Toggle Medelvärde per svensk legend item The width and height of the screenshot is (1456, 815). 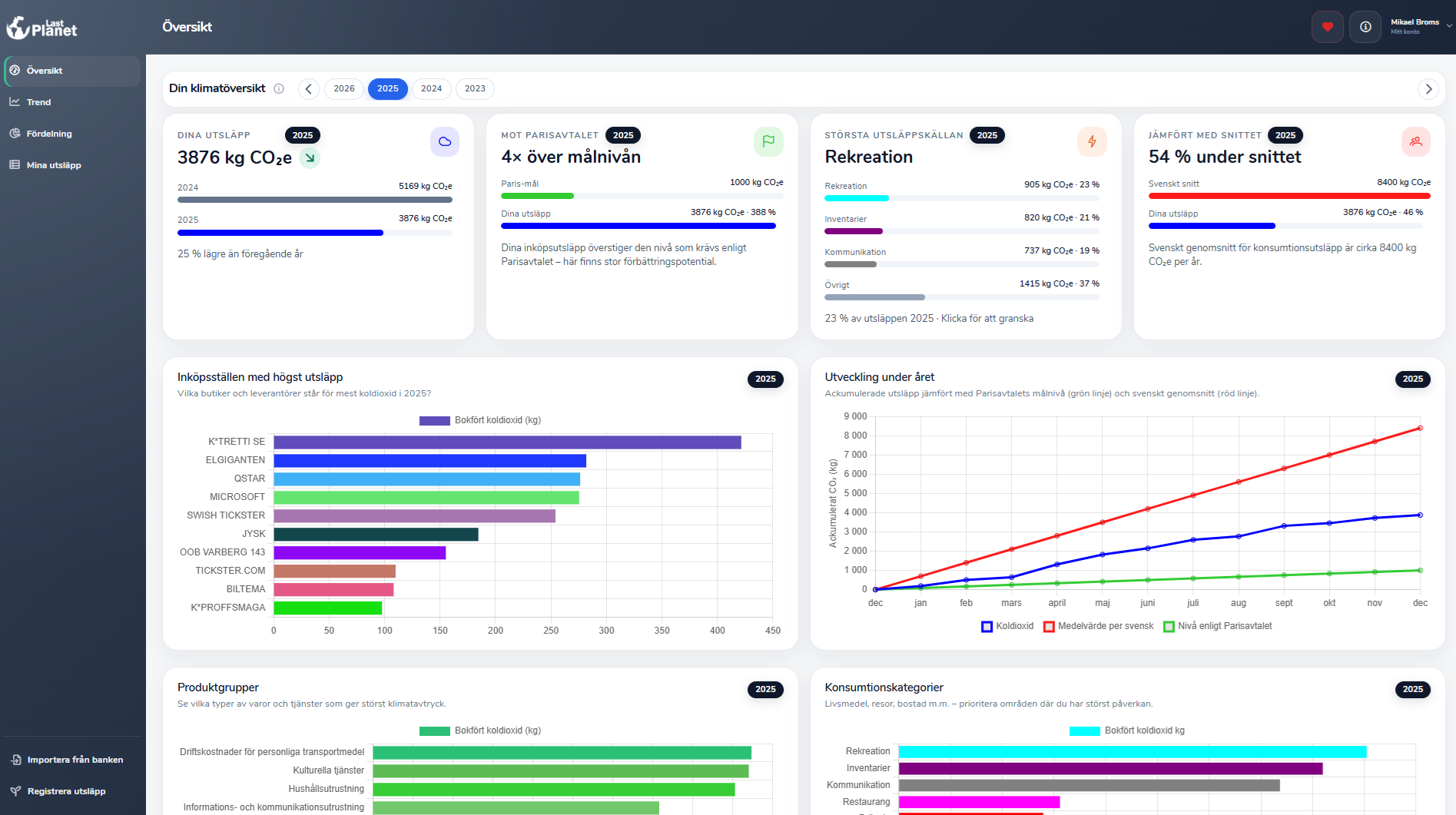point(1099,627)
